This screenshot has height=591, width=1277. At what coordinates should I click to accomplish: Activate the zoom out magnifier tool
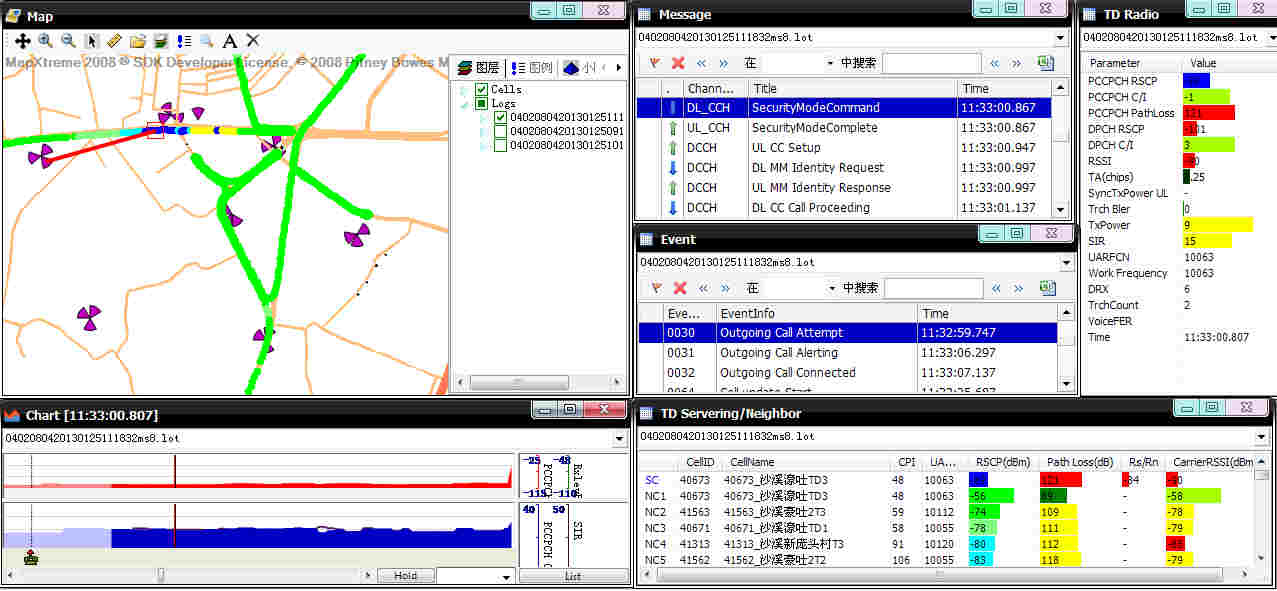point(68,41)
